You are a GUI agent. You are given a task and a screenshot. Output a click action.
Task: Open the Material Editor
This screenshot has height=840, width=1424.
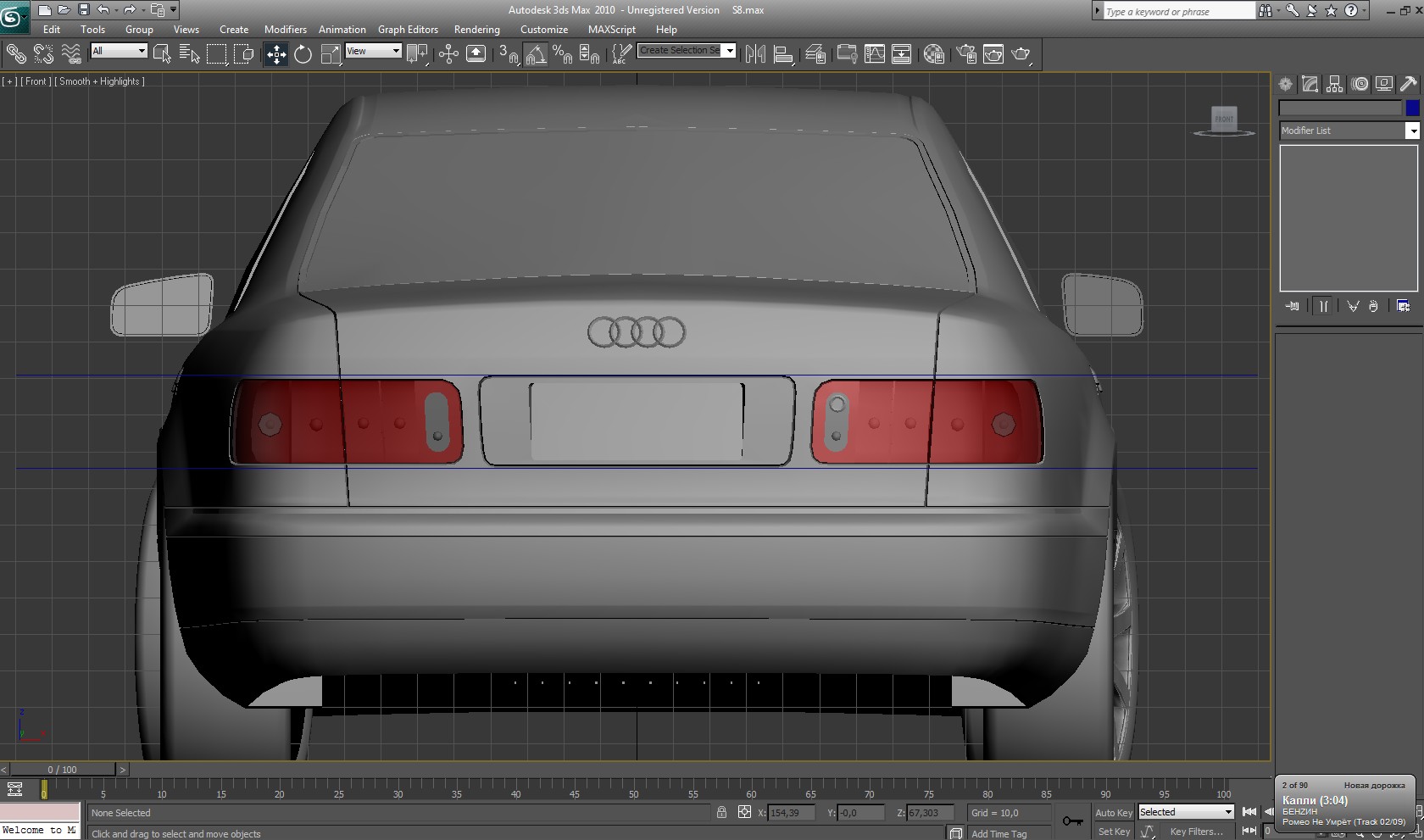(934, 54)
